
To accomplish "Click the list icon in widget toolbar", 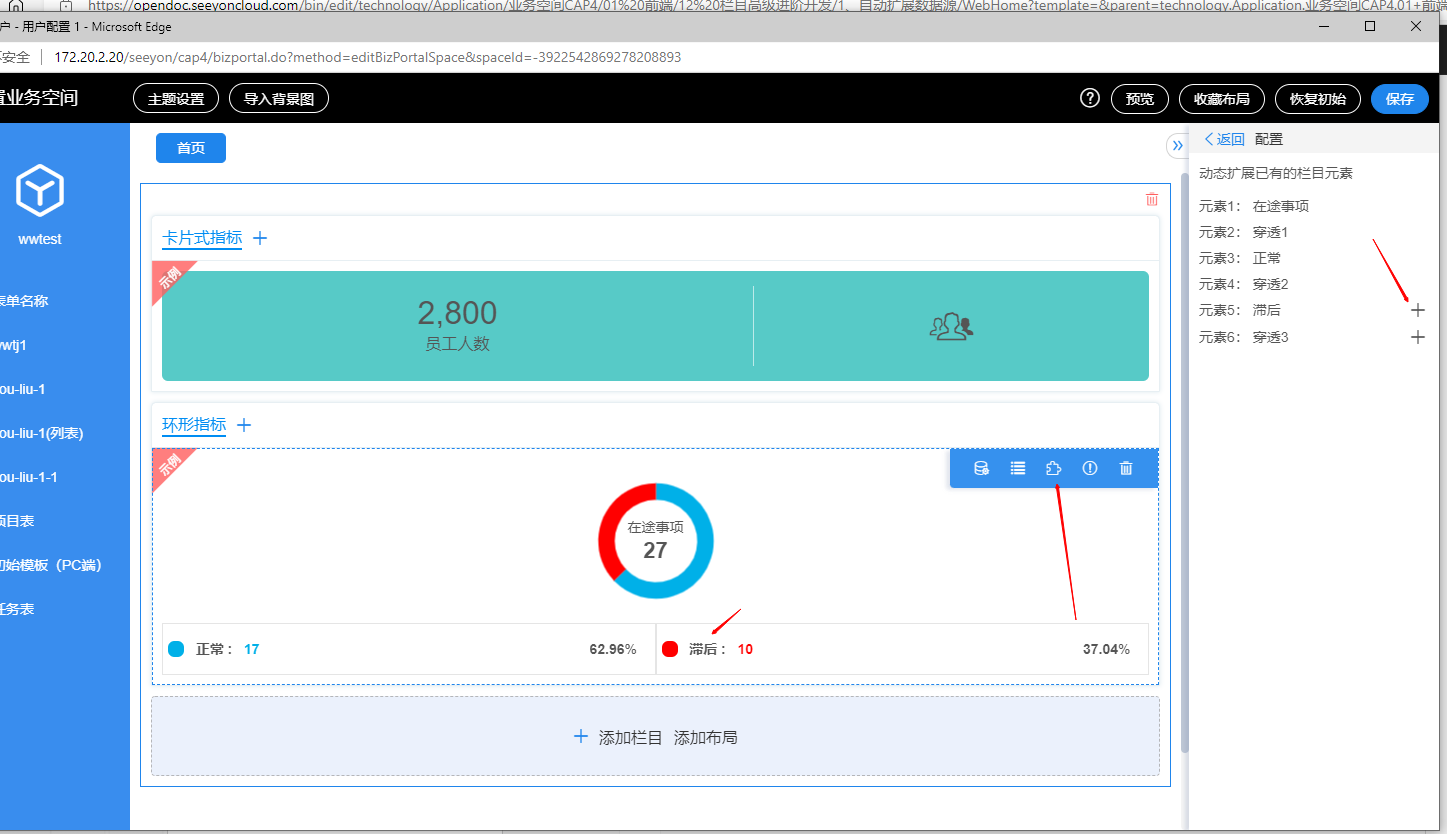I will [1018, 468].
